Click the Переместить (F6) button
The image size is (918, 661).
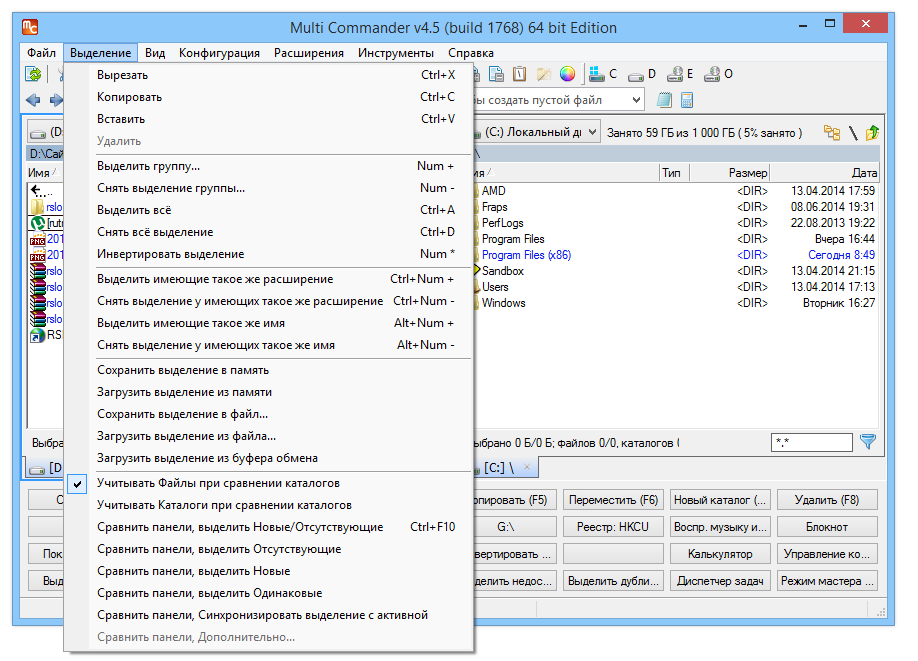pos(613,500)
